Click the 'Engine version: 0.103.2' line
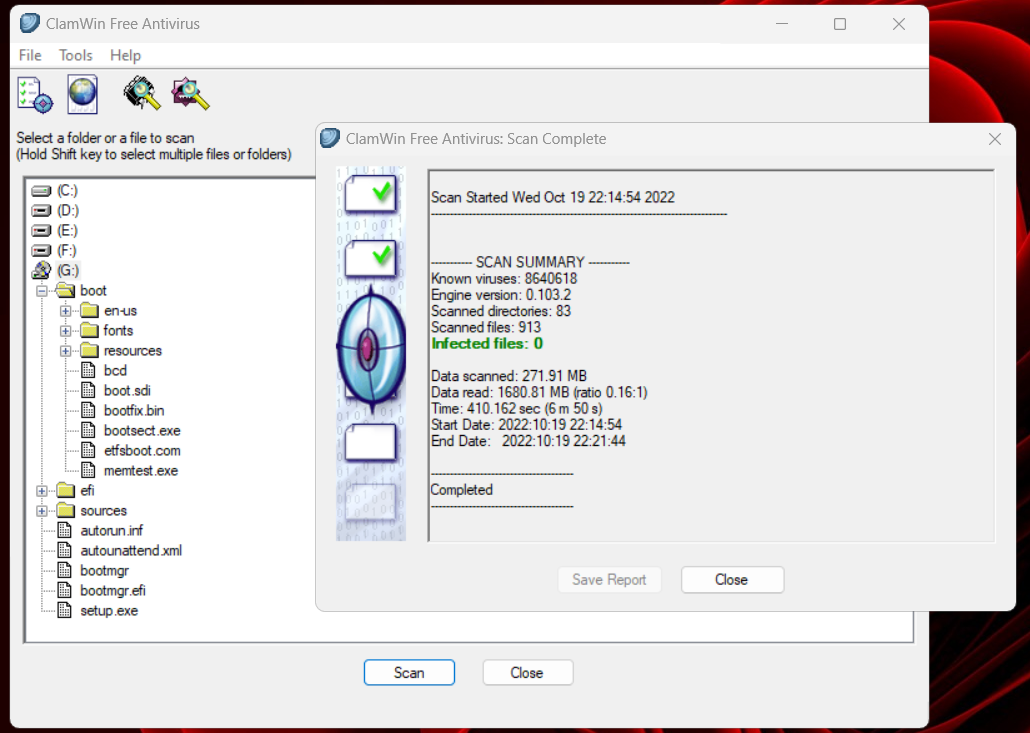The image size is (1030, 733). 501,295
